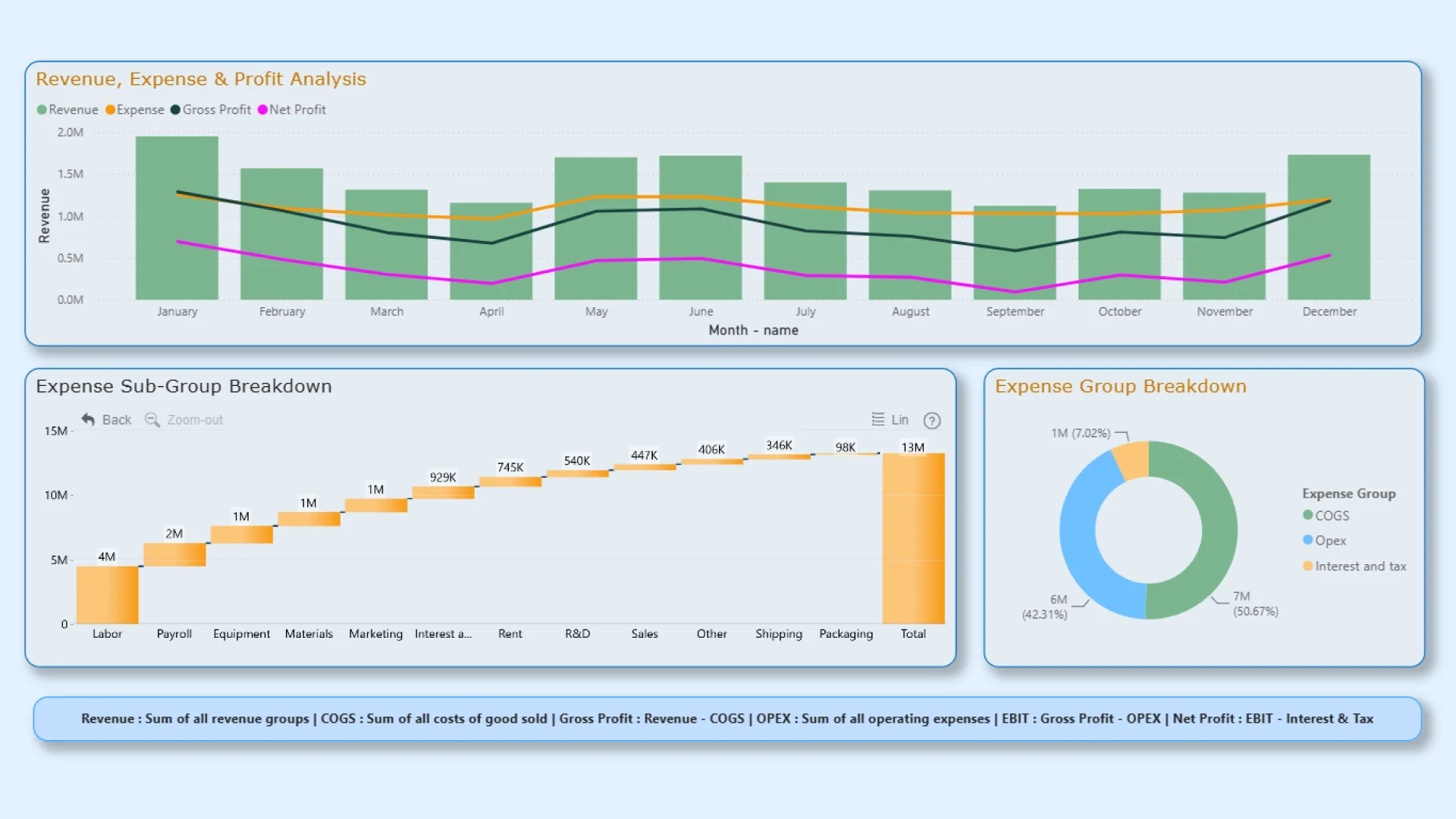Click the Interest and tax legend dot
The height and width of the screenshot is (819, 1456).
click(1307, 566)
